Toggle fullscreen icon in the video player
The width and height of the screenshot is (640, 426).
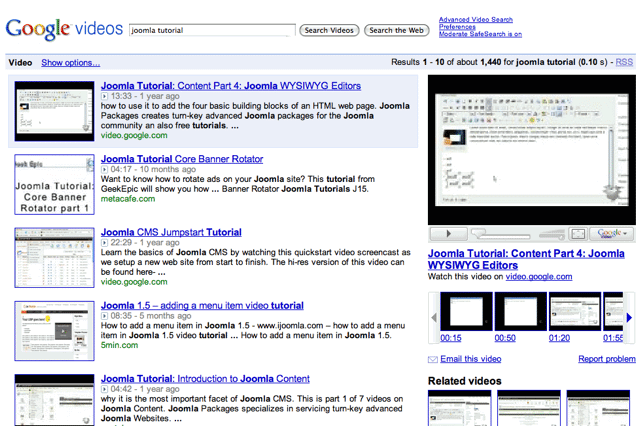pos(578,234)
